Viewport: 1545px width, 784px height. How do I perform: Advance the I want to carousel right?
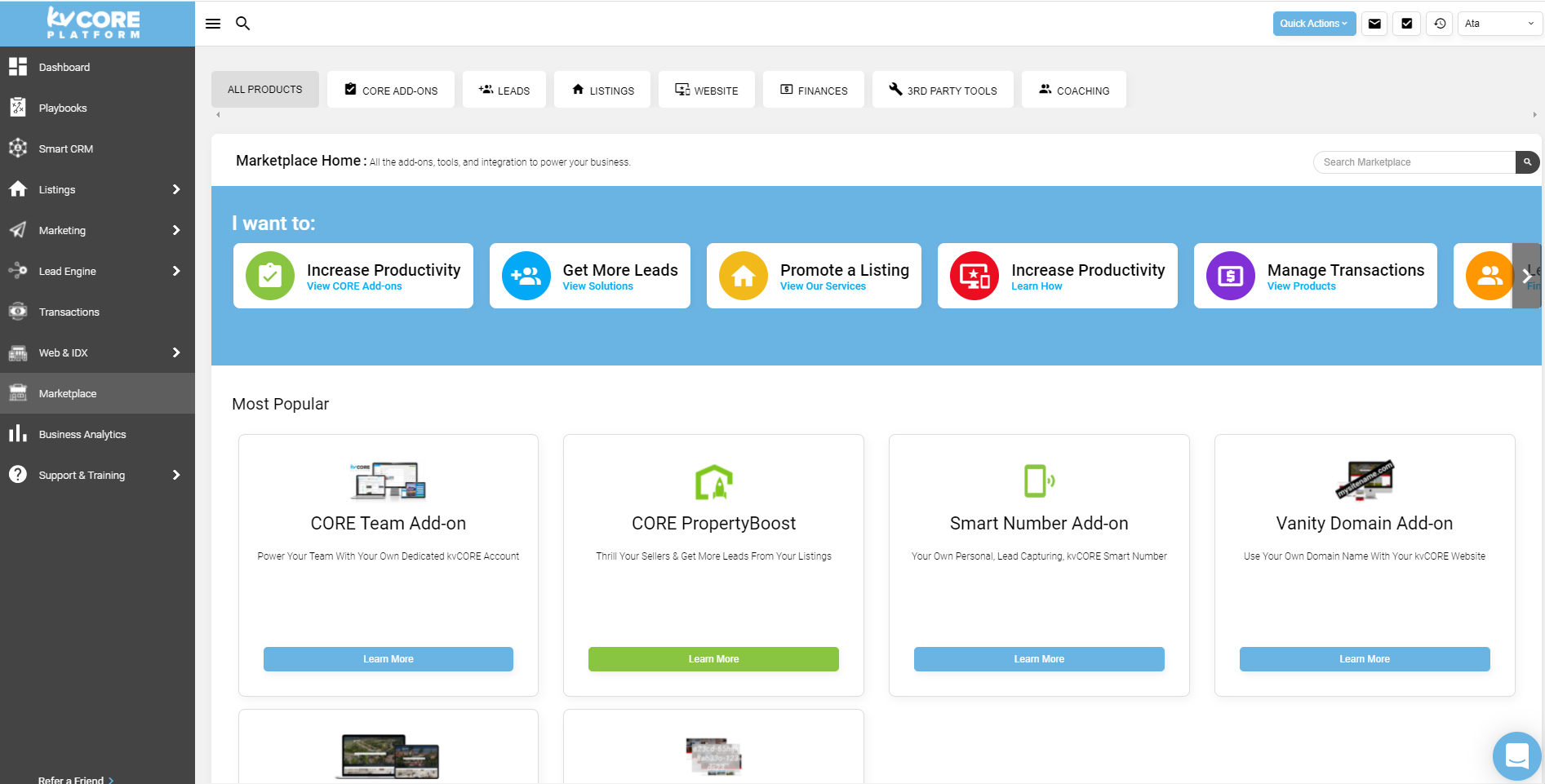1526,276
